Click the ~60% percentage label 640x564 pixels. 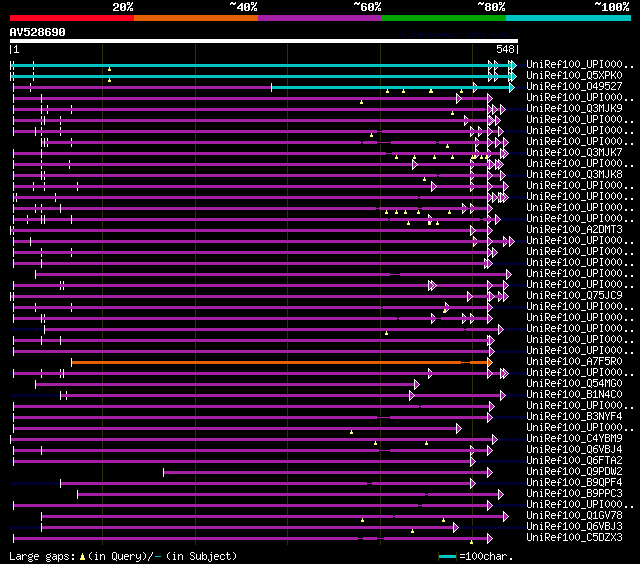(x=367, y=7)
